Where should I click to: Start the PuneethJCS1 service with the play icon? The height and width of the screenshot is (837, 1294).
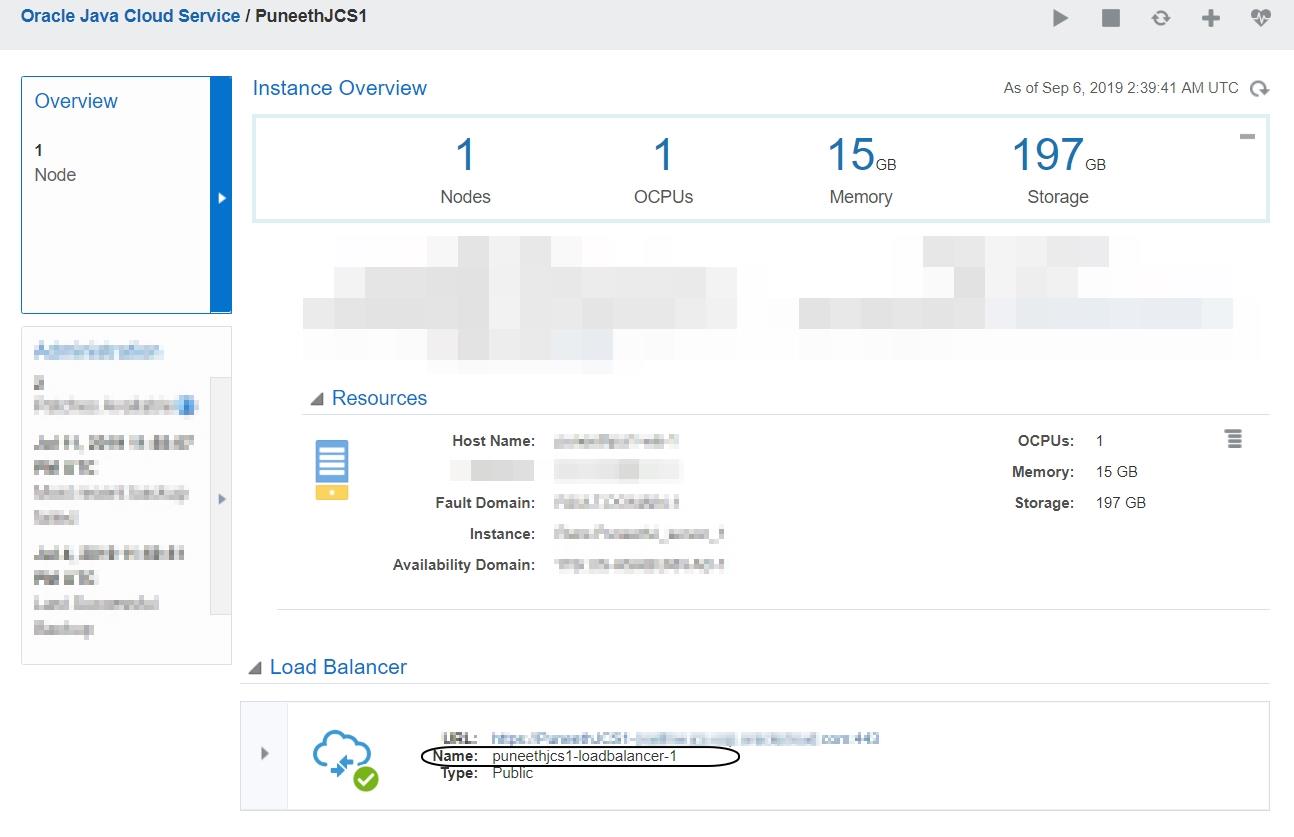(x=1061, y=18)
